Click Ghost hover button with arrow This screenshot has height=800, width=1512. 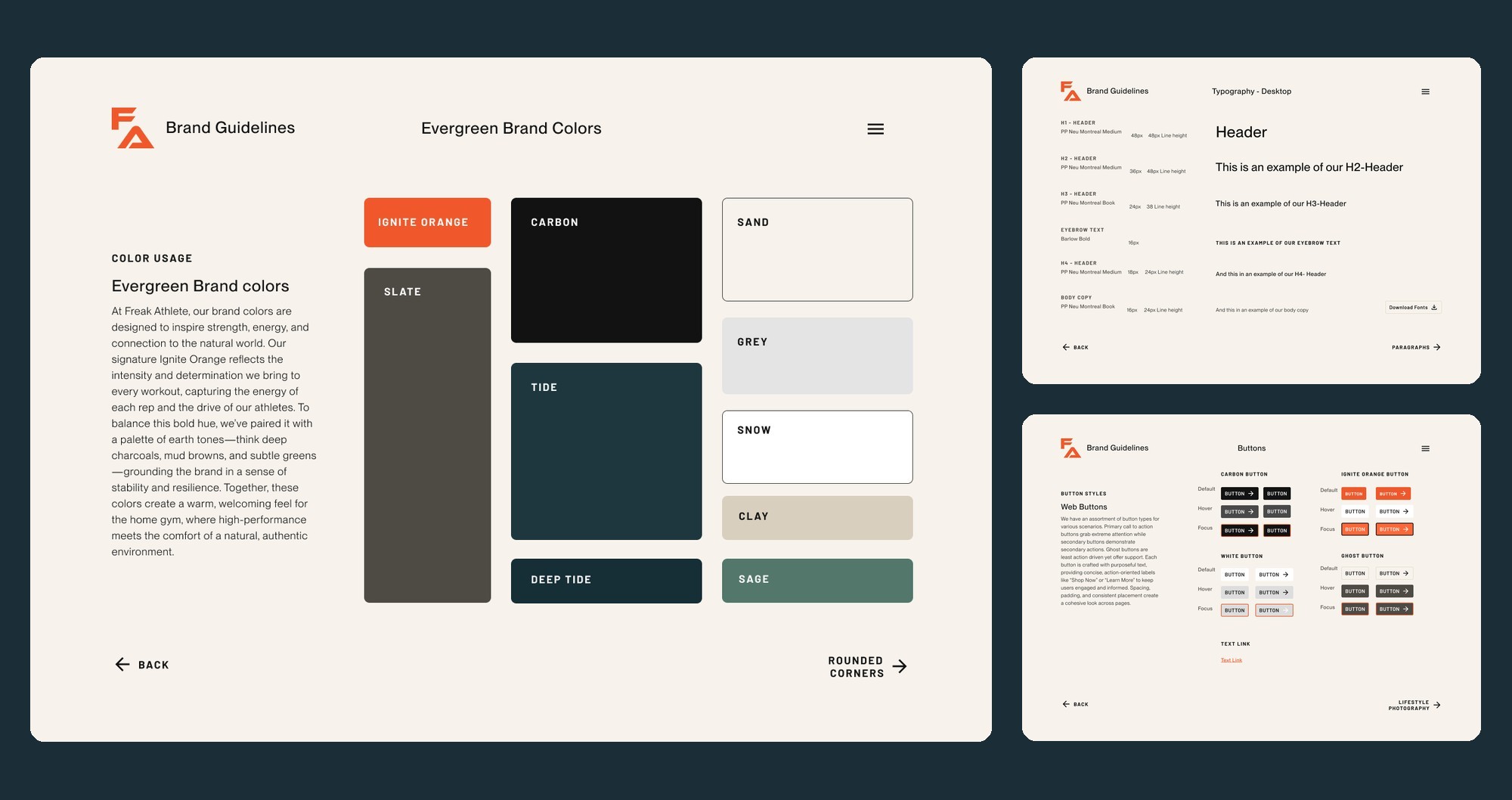1394,591
